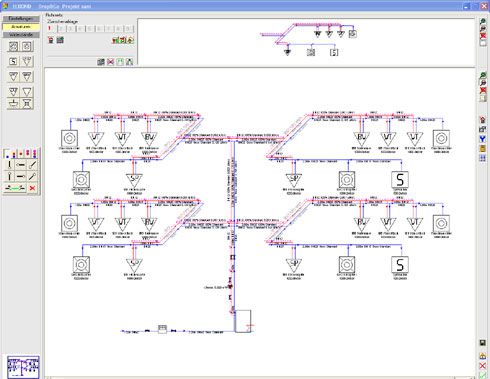The image size is (490, 379).
Task: Pick the first square appliance icon in the palette
Action: pos(13,46)
